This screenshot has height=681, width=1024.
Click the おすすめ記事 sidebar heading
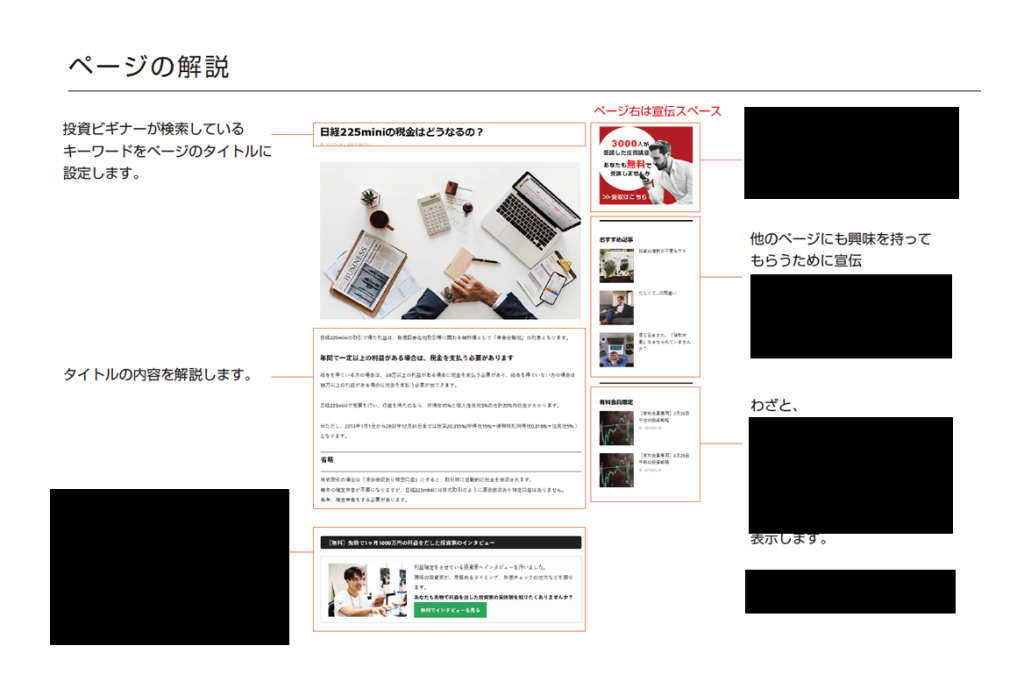click(616, 240)
